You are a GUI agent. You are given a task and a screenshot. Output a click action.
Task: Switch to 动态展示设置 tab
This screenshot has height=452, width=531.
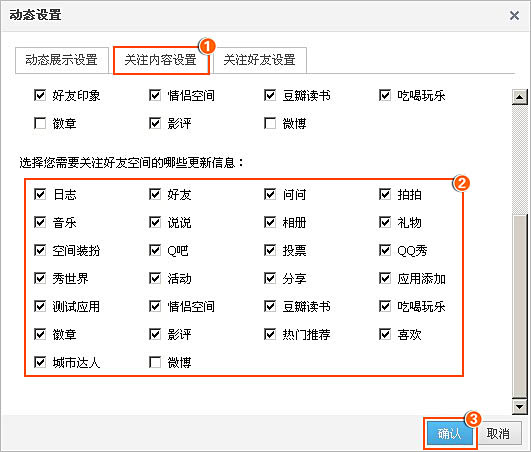(x=62, y=60)
